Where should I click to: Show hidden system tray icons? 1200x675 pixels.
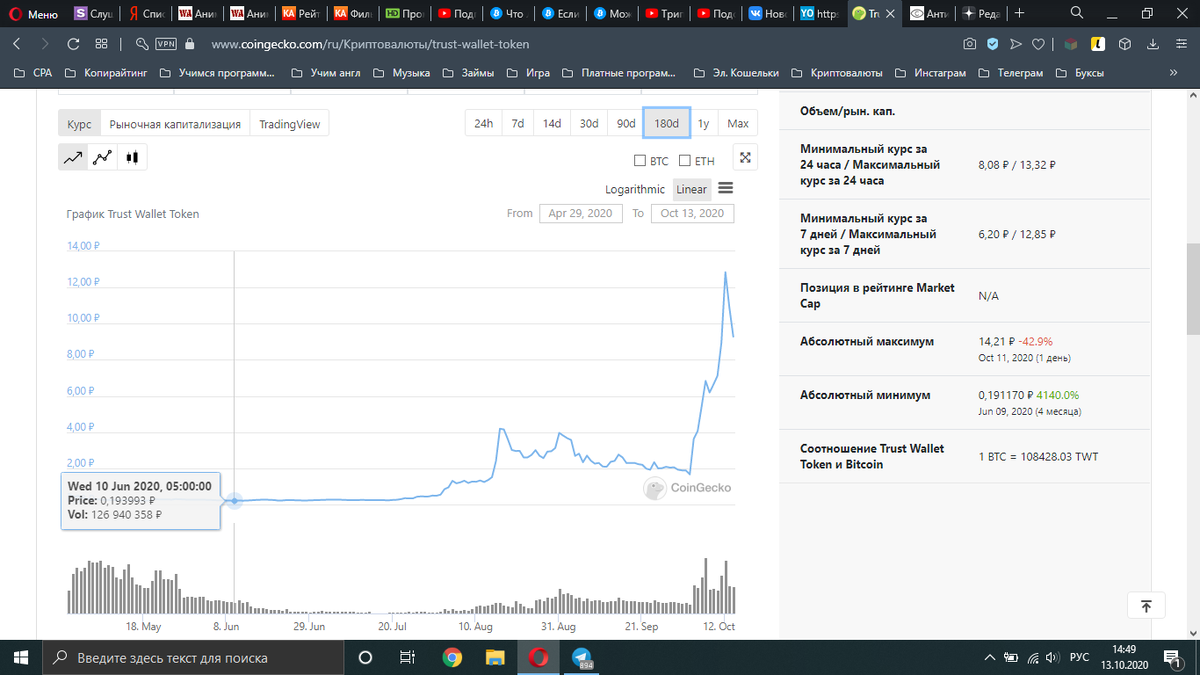[990, 658]
